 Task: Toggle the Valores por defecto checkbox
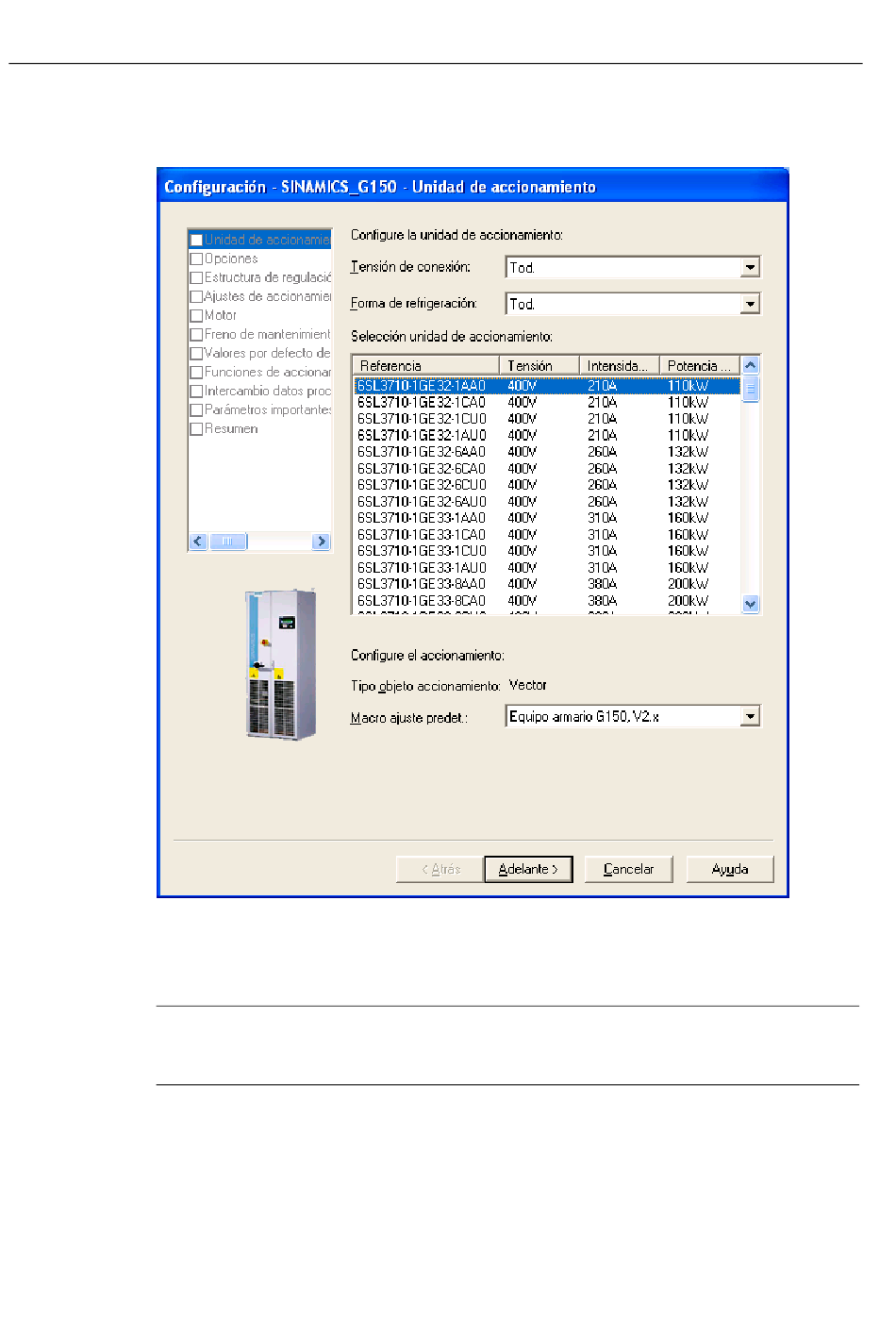tap(196, 353)
